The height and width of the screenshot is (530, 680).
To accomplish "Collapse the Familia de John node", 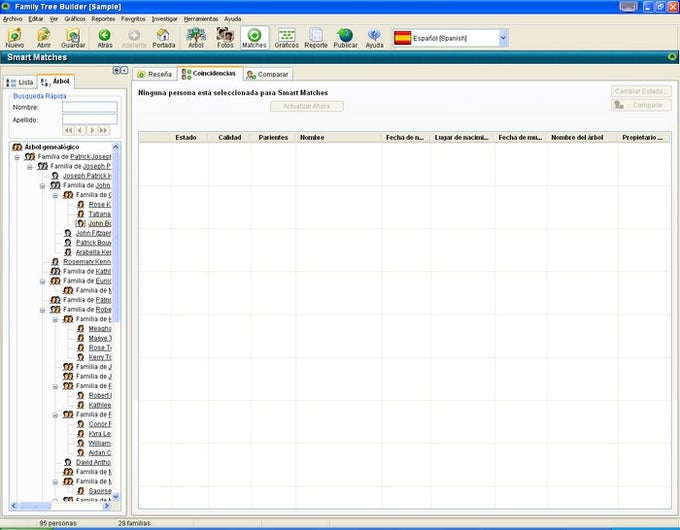I will [x=42, y=186].
